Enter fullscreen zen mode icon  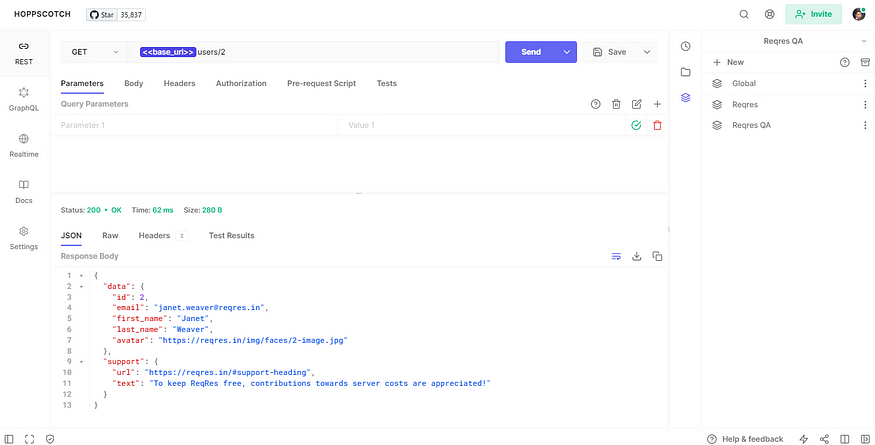[x=30, y=439]
